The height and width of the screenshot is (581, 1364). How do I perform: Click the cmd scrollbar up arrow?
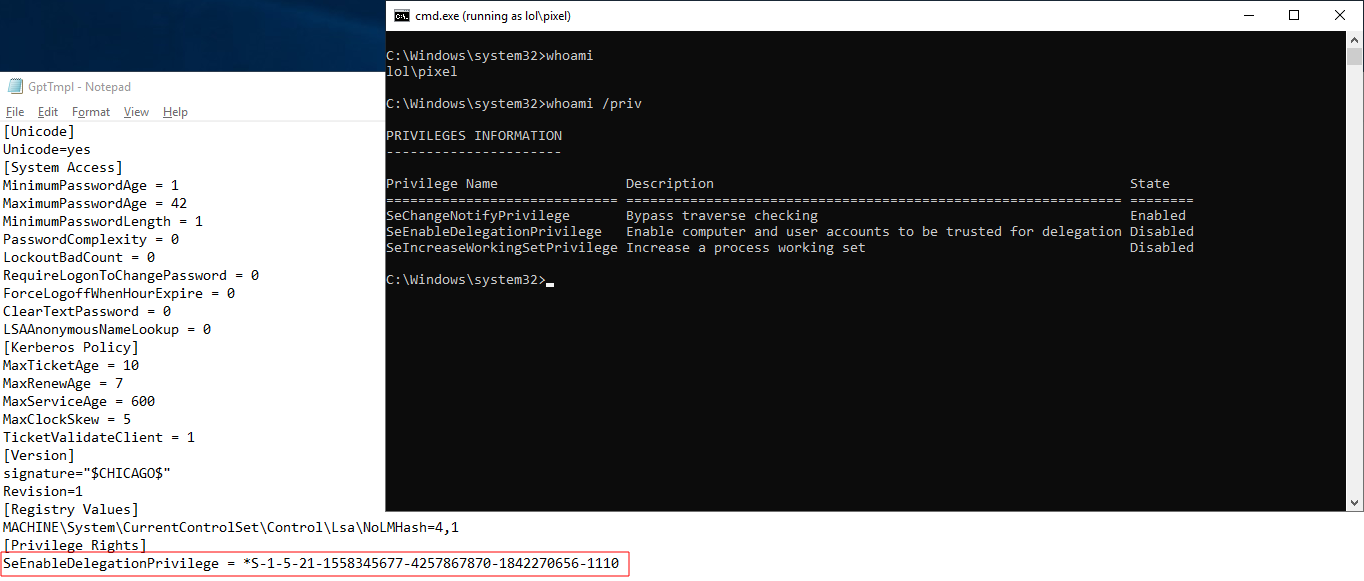click(x=1354, y=41)
